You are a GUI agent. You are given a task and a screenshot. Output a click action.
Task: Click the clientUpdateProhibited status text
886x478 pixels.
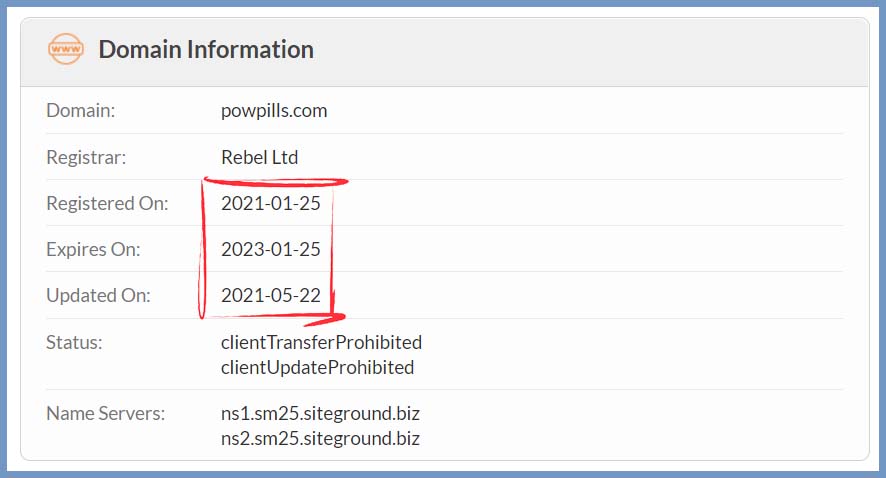coord(318,367)
